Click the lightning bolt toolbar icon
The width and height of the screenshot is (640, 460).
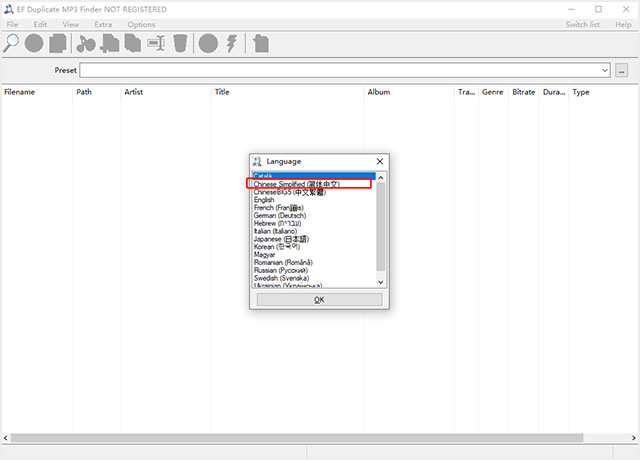pos(232,43)
